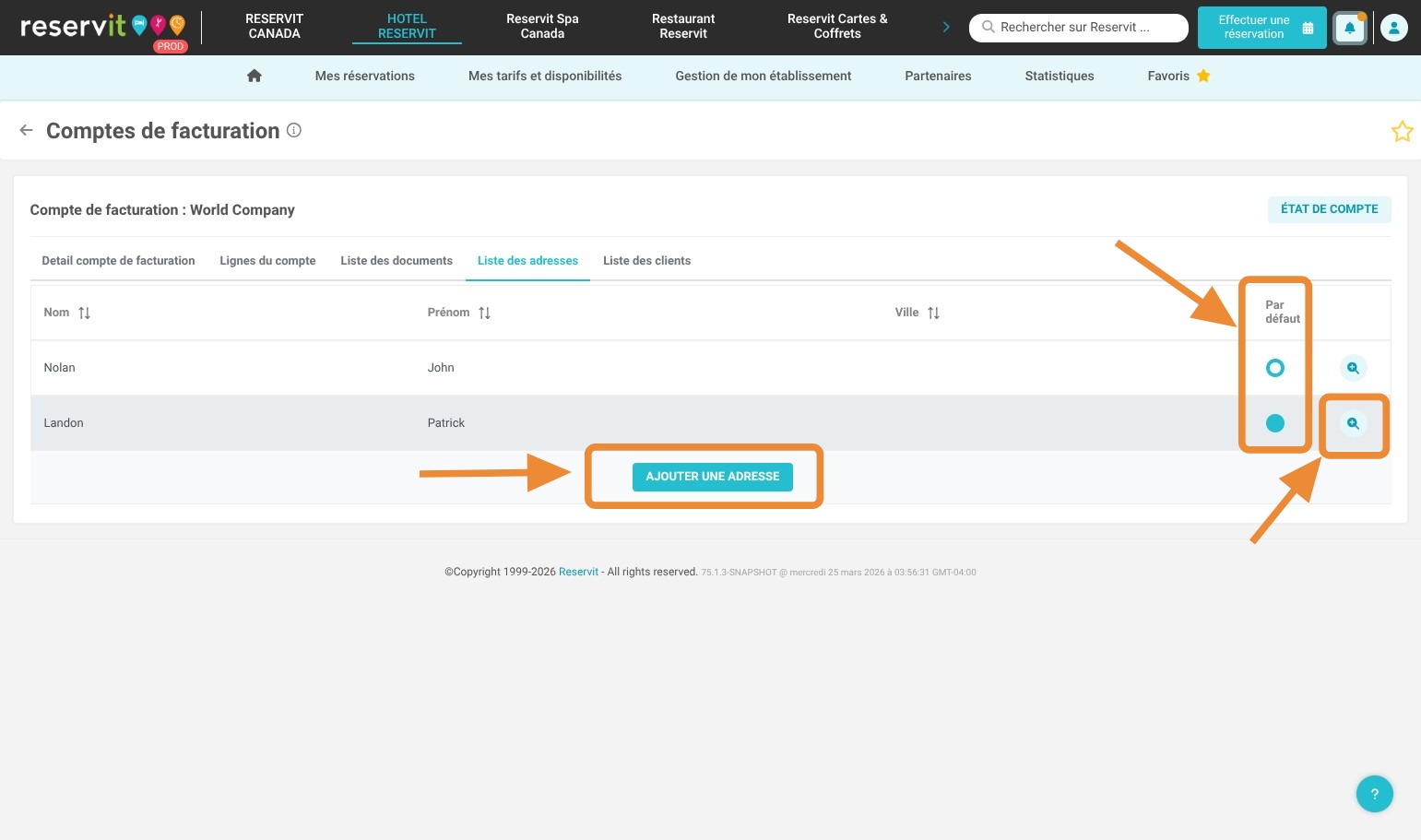Click the Landon name cell

(x=64, y=423)
